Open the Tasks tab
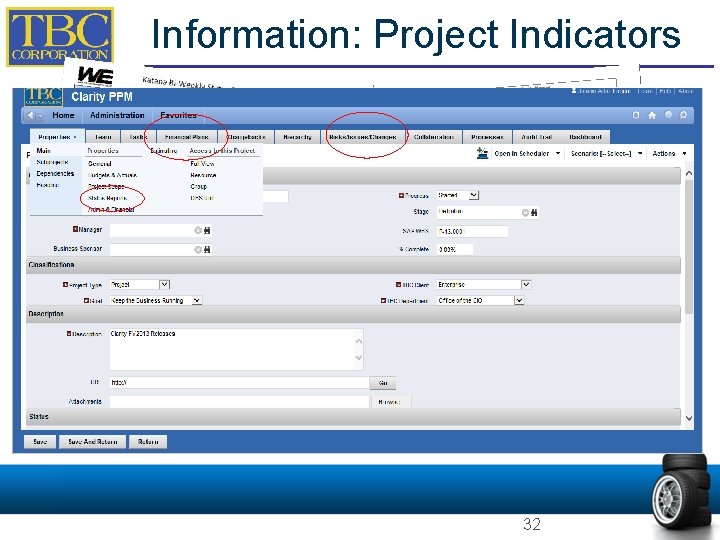This screenshot has height=540, width=720. point(138,137)
